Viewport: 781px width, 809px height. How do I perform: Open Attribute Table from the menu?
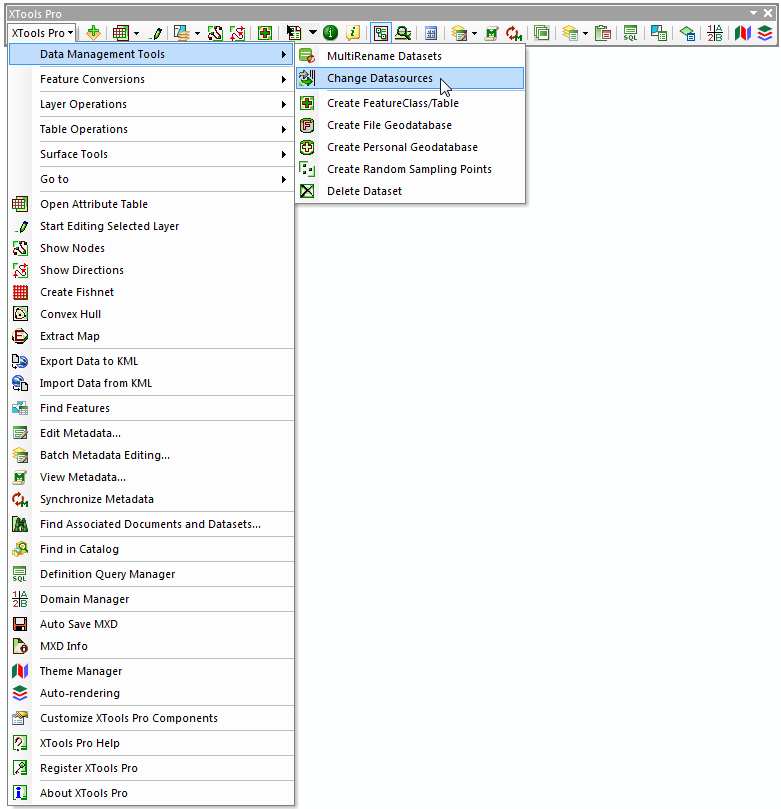tap(151, 204)
